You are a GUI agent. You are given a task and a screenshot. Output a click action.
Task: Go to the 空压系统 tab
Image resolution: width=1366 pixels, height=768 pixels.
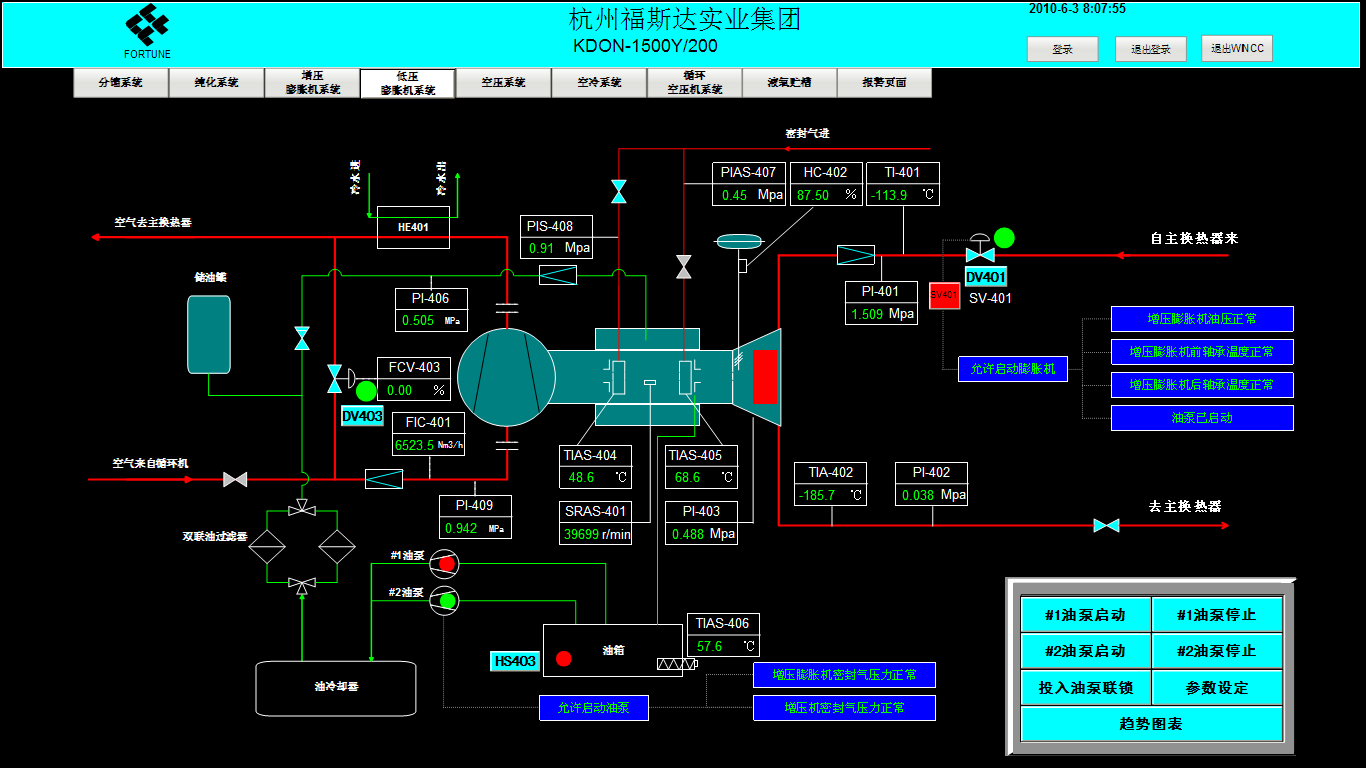[503, 83]
